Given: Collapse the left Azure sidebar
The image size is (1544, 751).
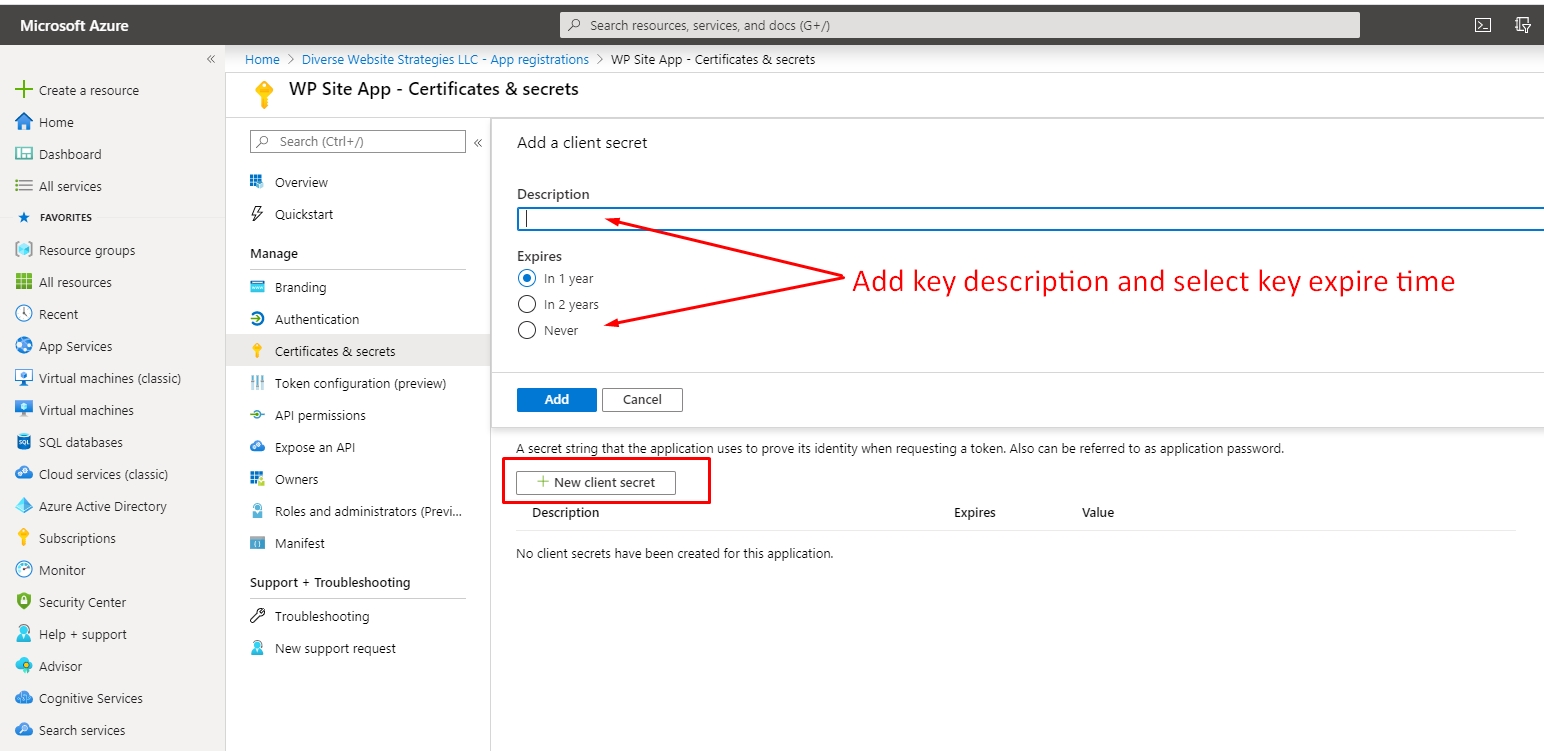Looking at the screenshot, I should tap(211, 59).
